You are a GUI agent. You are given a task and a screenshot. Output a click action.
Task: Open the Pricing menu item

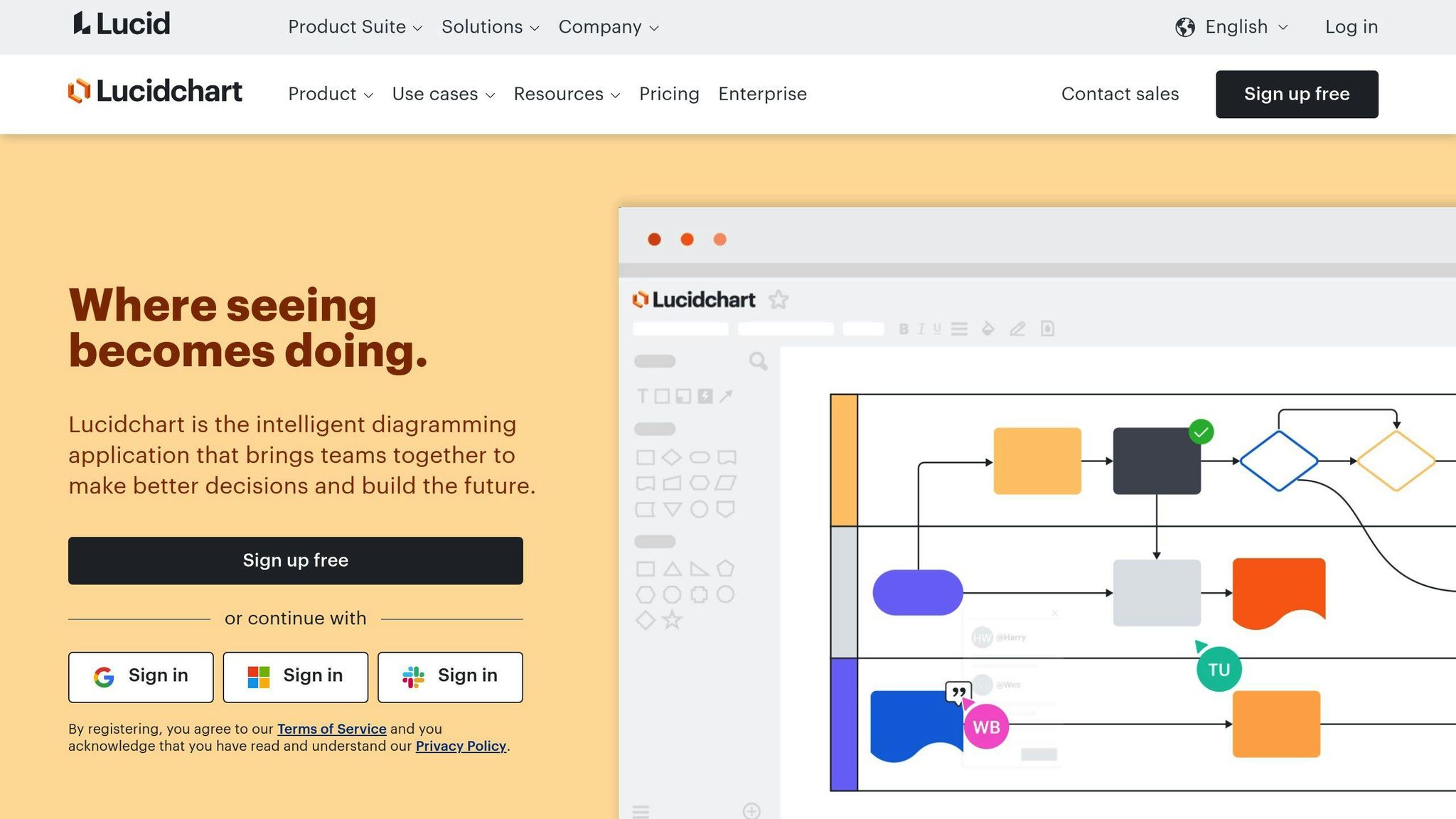pyautogui.click(x=669, y=94)
